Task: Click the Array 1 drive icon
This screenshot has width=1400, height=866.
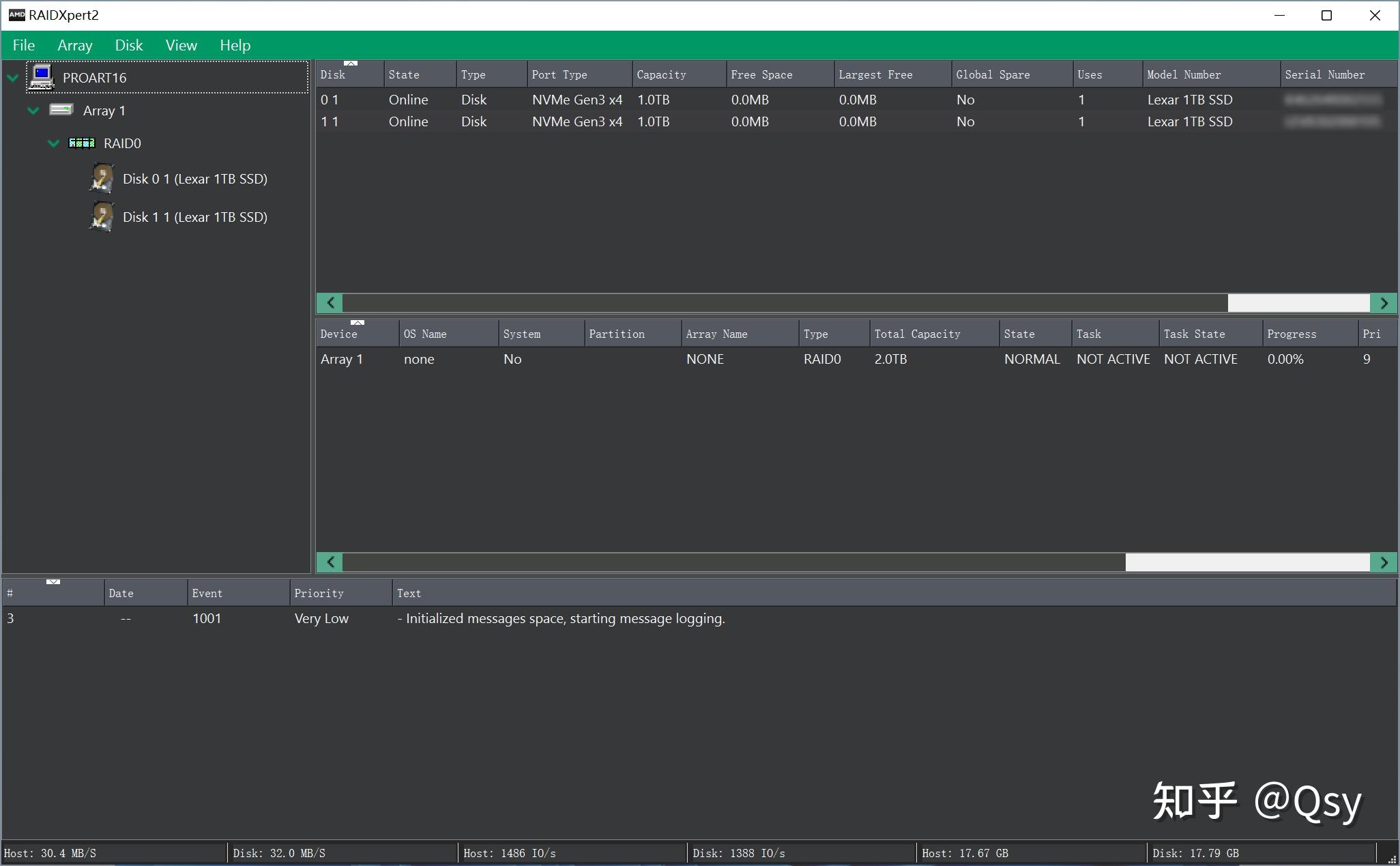Action: (x=61, y=110)
